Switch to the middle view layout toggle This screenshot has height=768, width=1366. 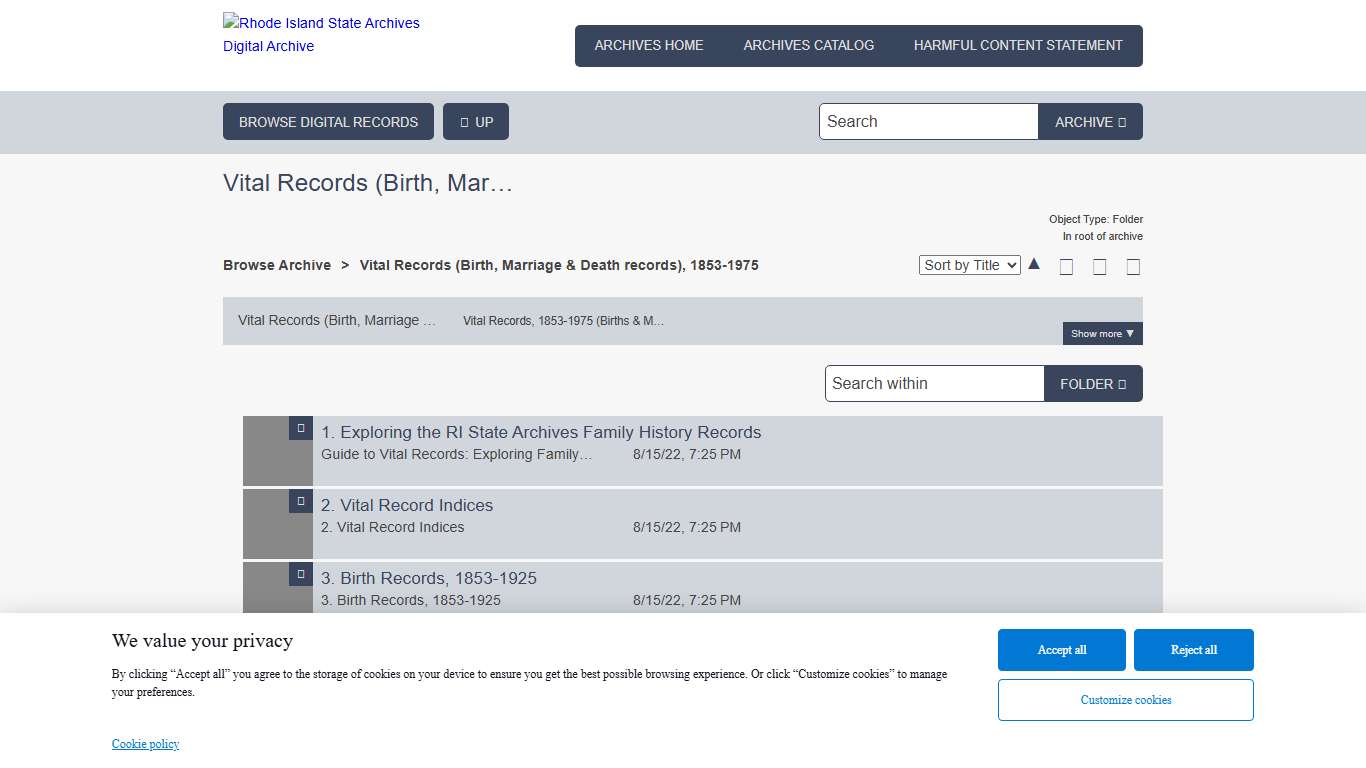[x=1100, y=266]
